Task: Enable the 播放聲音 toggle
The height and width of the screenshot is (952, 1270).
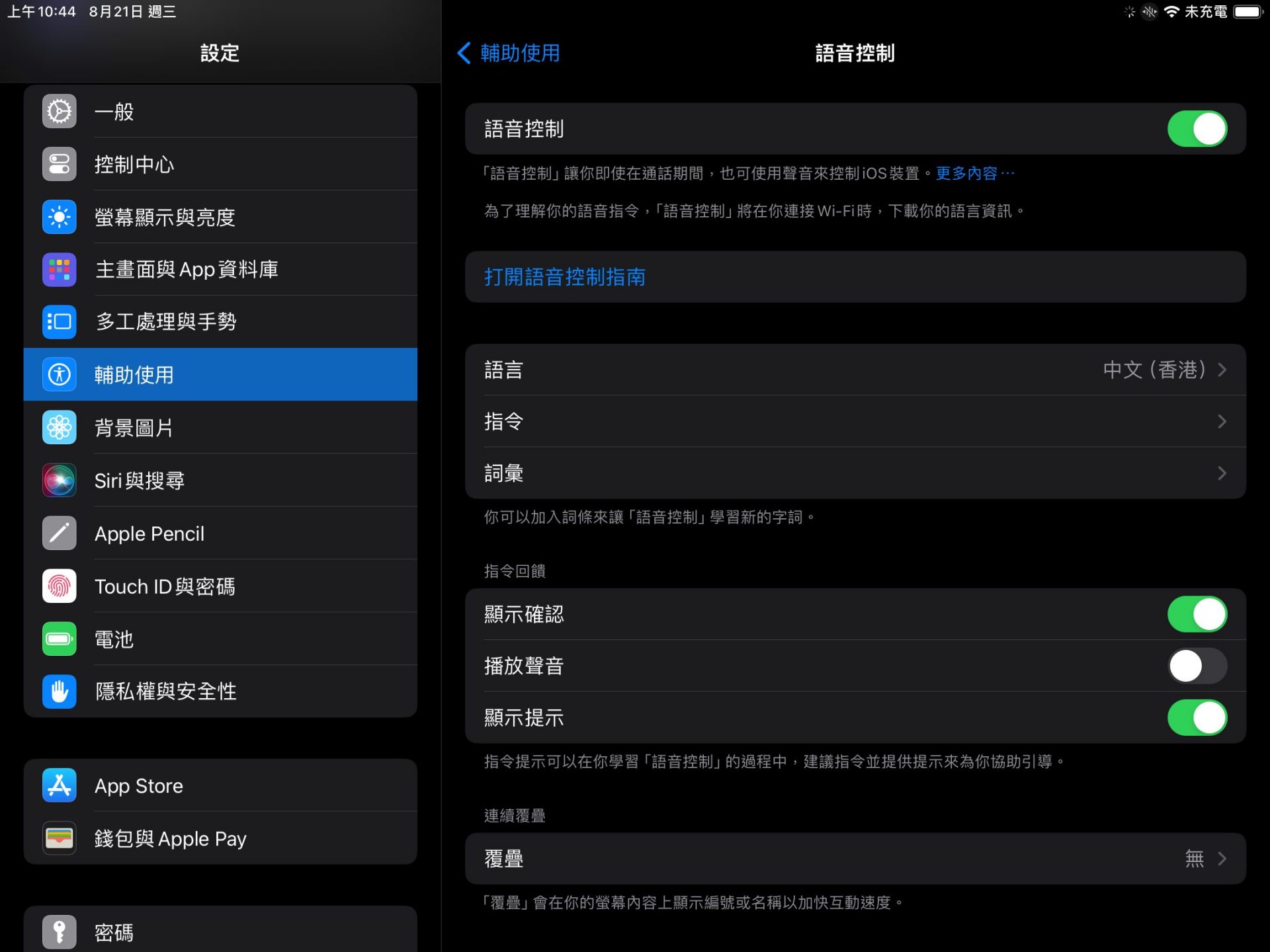Action: 1197,666
